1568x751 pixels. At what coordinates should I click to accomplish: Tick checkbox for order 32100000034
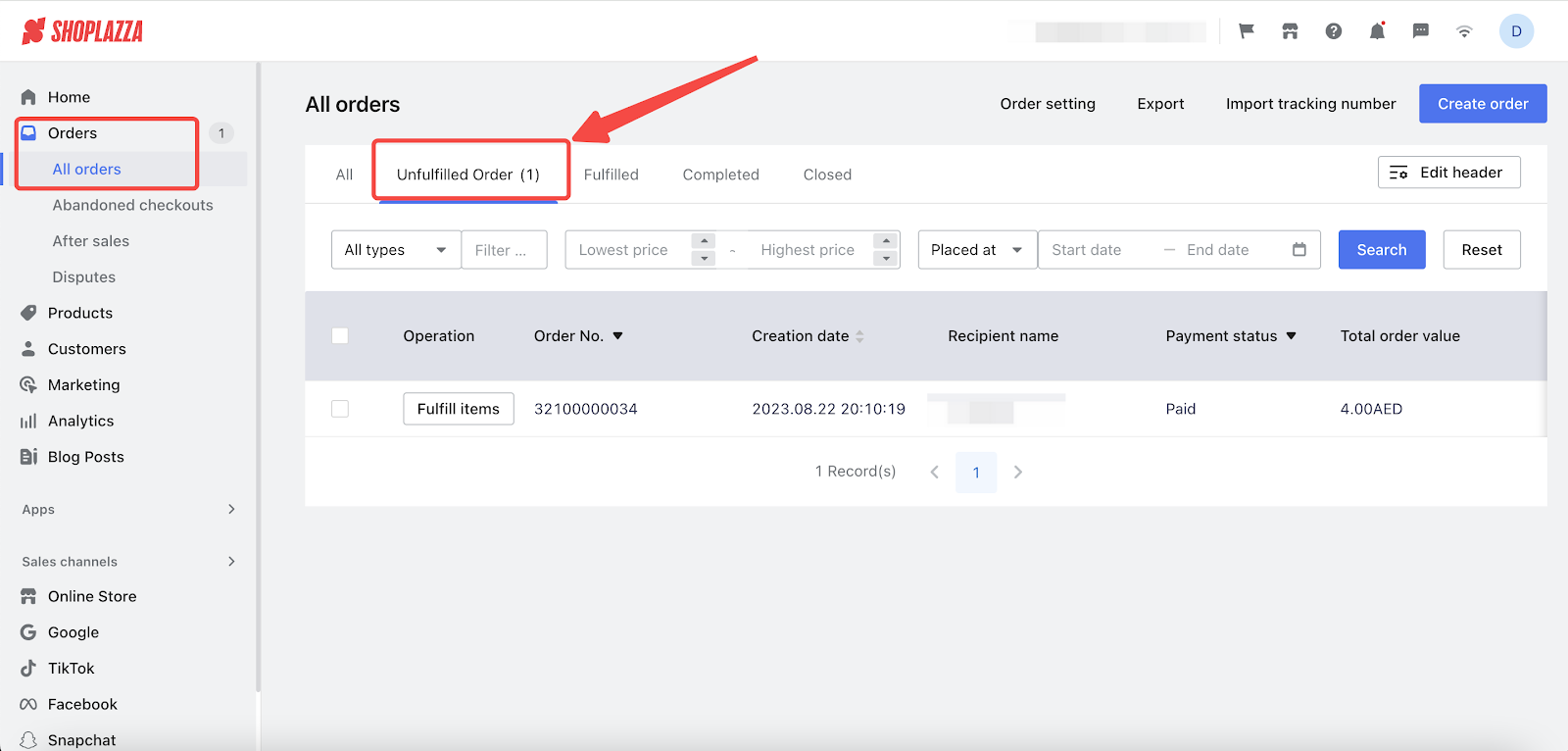tap(340, 409)
